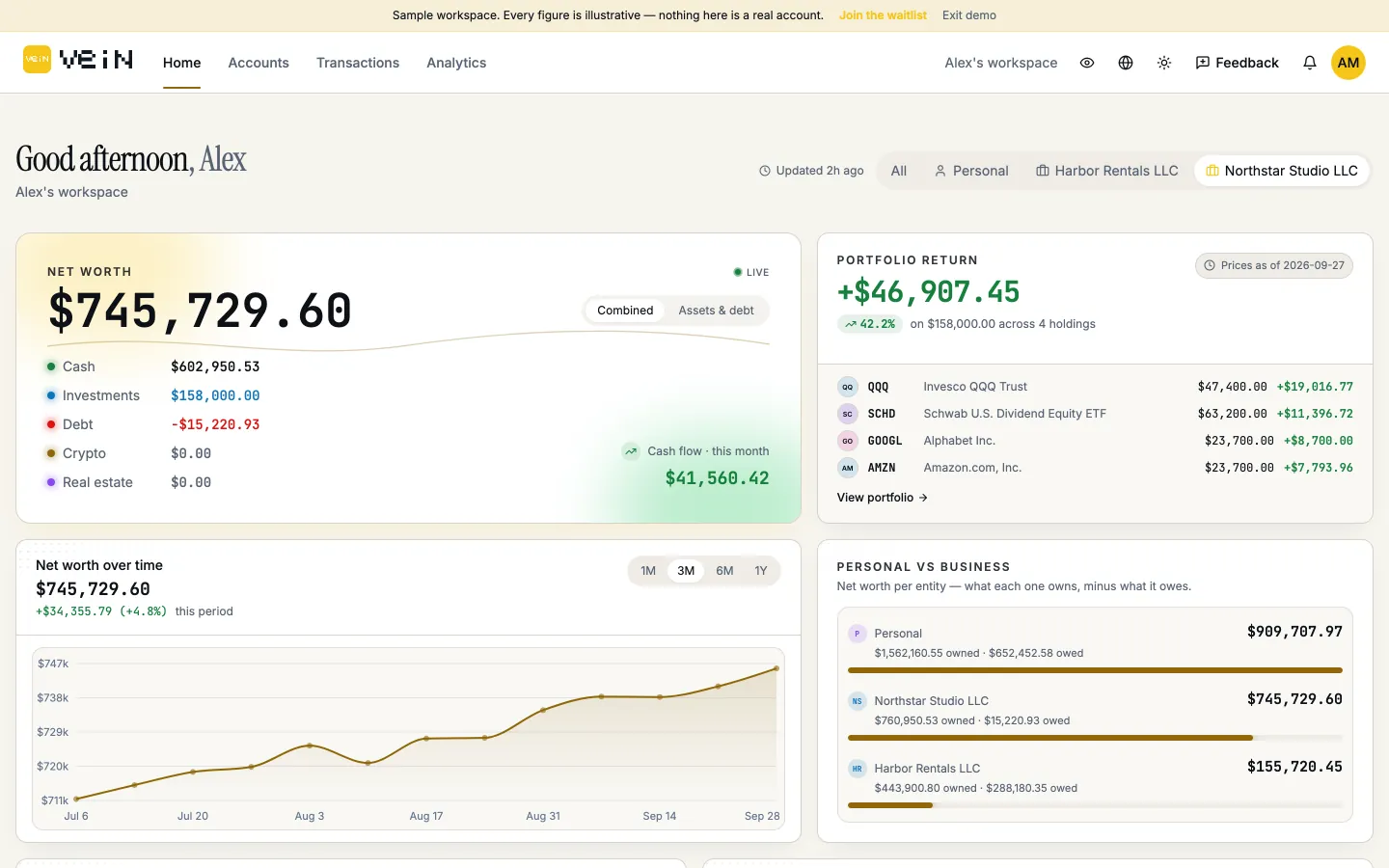Filter by Personal entity

click(x=971, y=171)
